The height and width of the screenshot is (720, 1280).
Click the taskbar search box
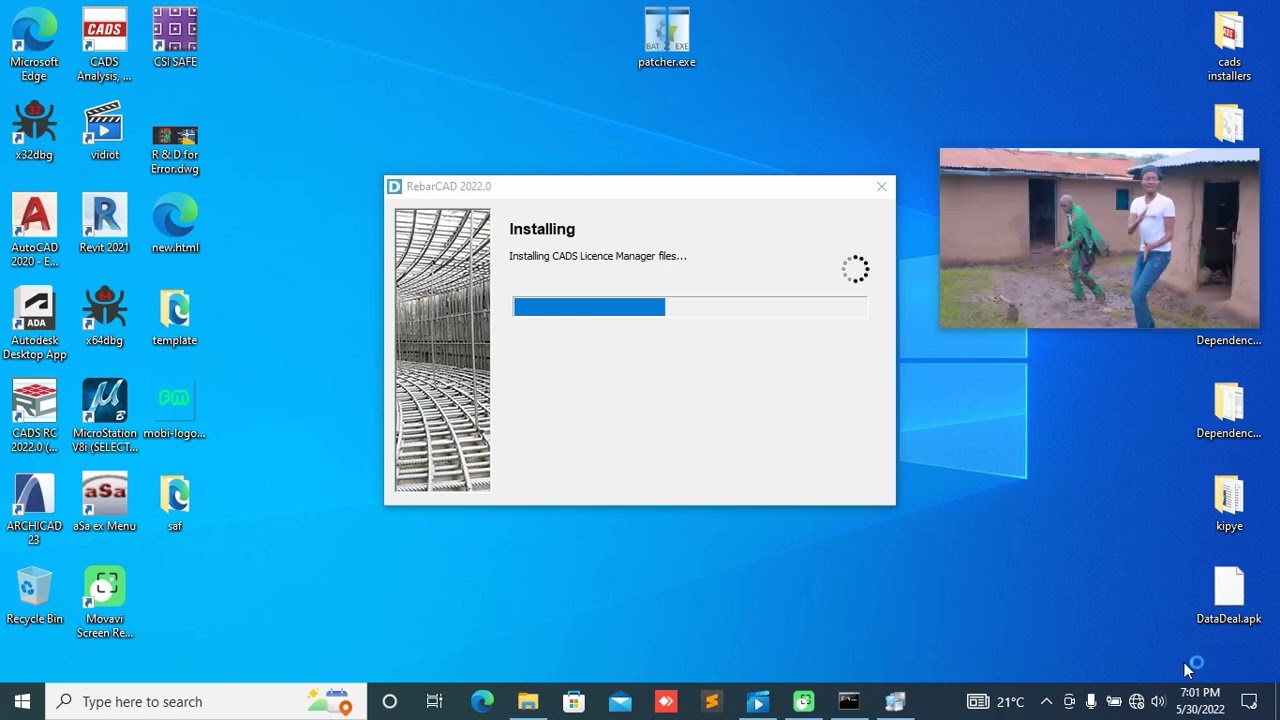[206, 701]
